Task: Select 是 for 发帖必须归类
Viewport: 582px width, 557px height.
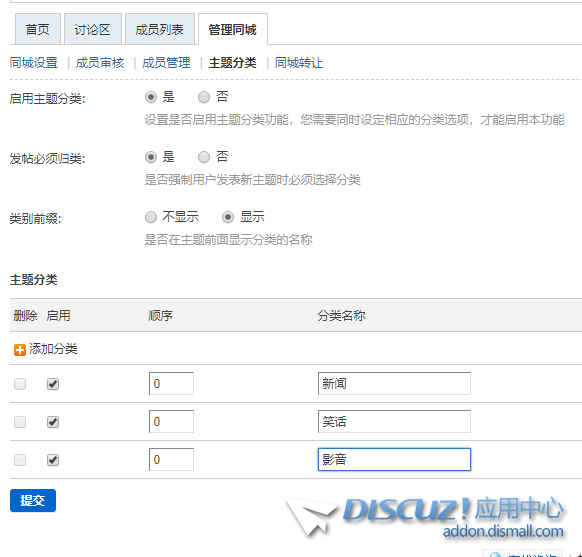Action: 151,157
